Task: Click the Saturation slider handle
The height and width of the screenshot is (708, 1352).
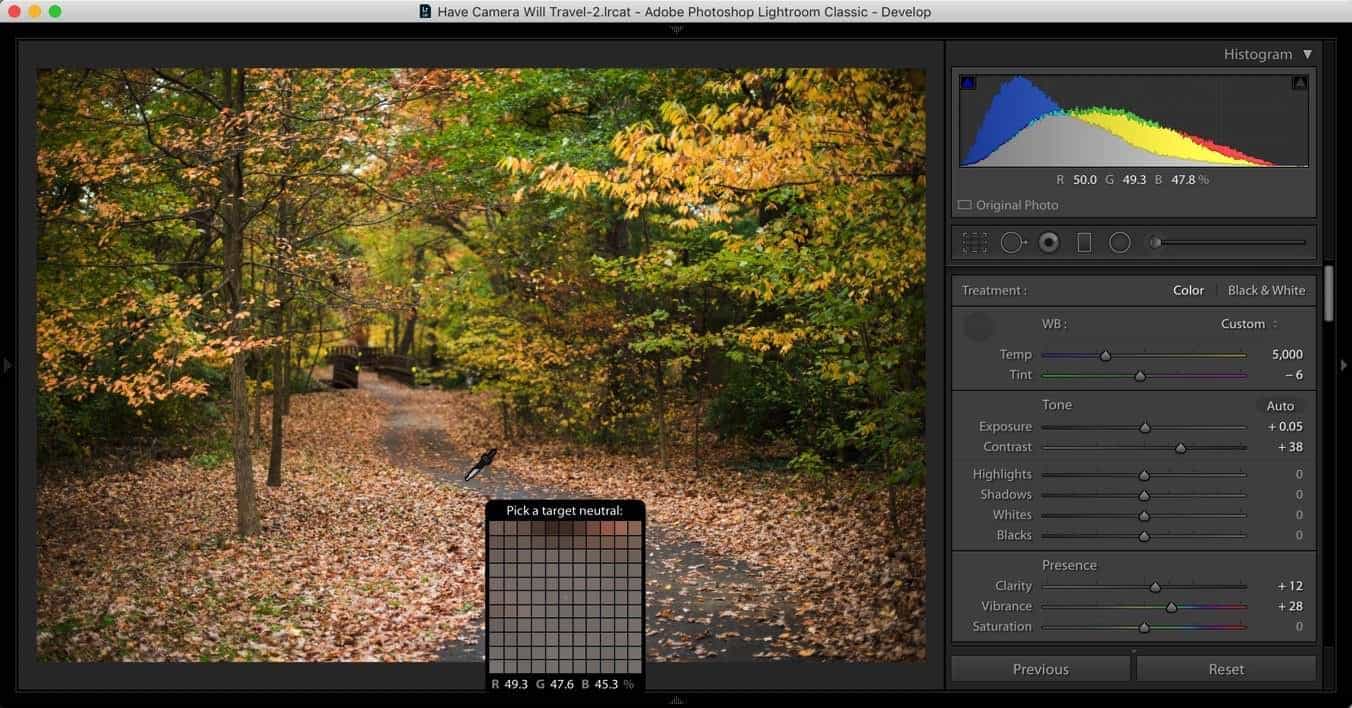Action: (x=1144, y=628)
